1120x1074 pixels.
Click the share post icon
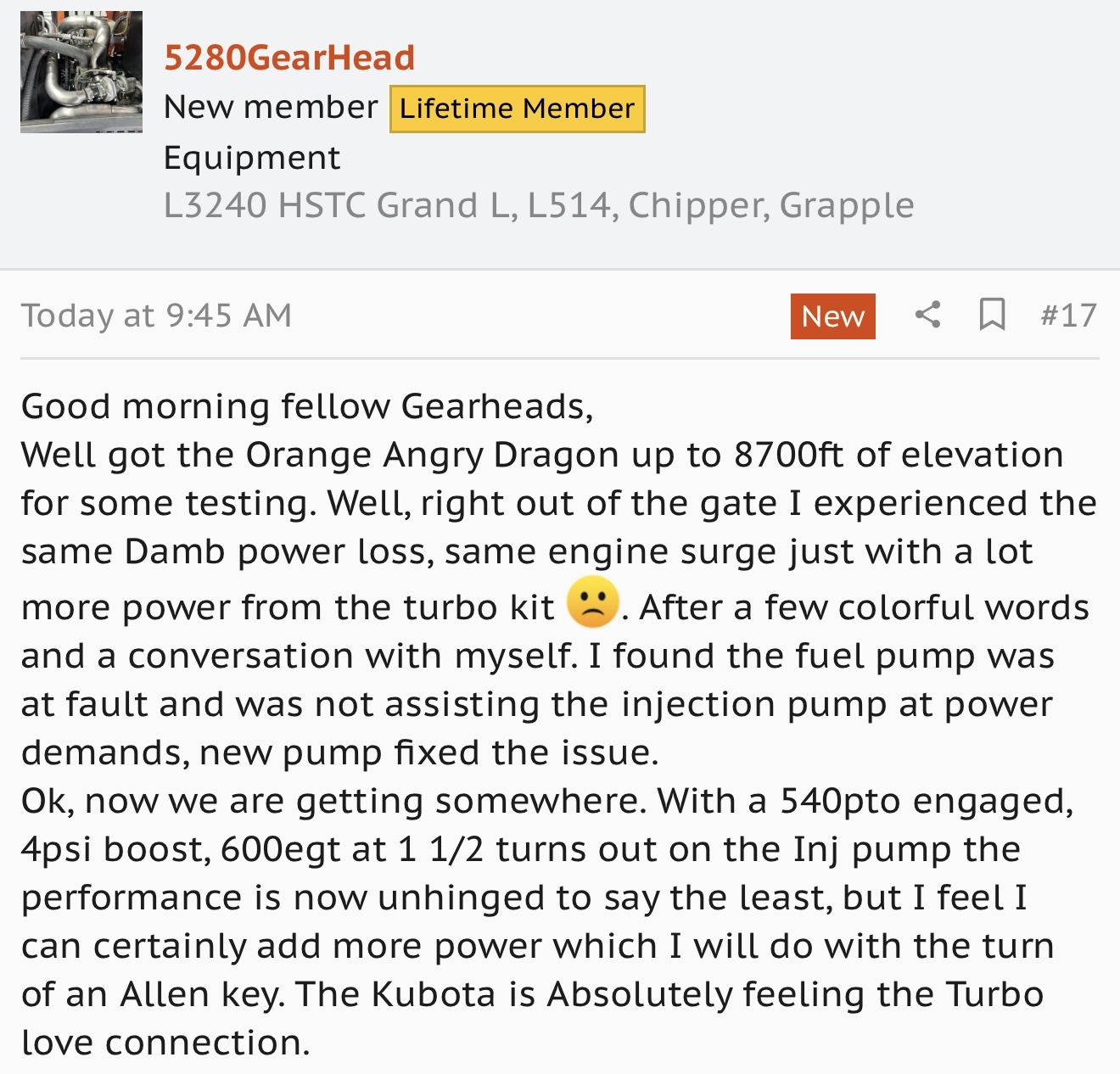coord(927,315)
